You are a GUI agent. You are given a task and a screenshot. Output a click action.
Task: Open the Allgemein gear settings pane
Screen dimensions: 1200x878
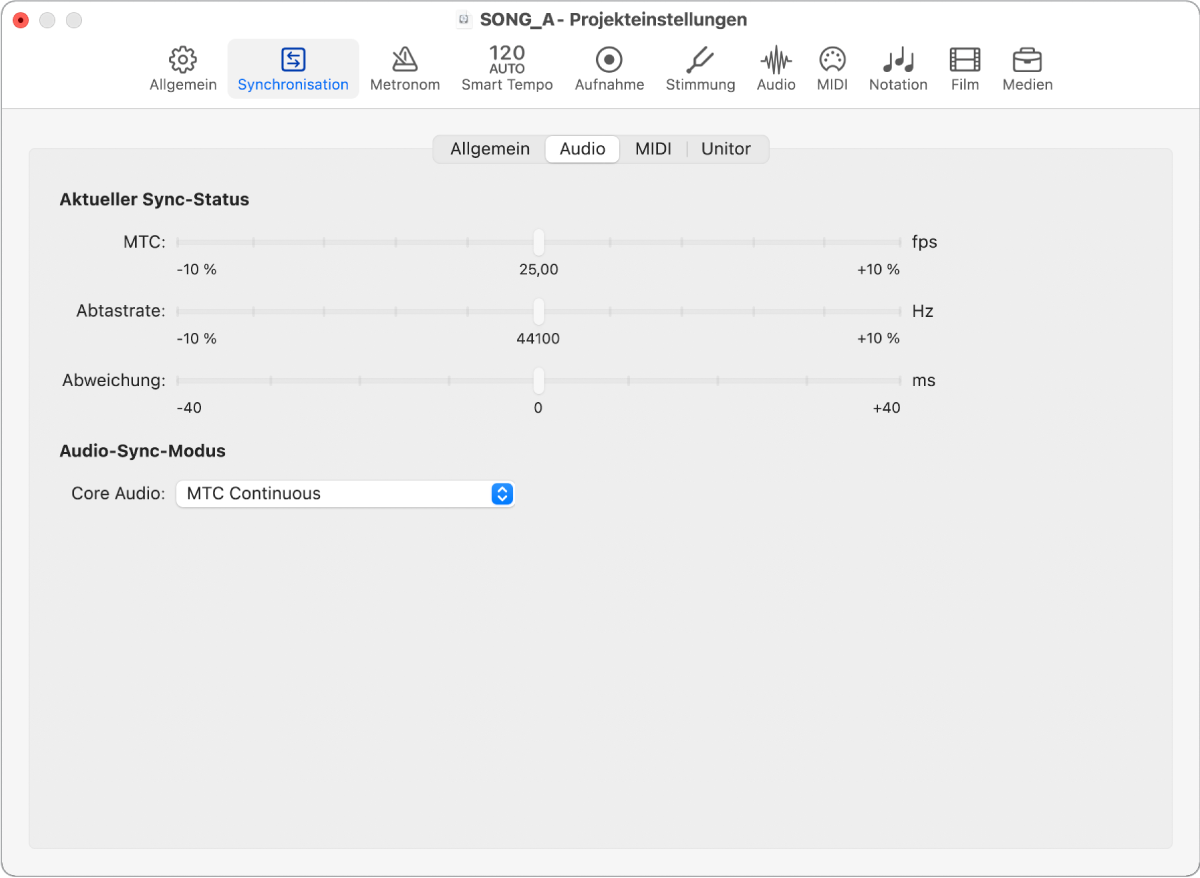(183, 69)
